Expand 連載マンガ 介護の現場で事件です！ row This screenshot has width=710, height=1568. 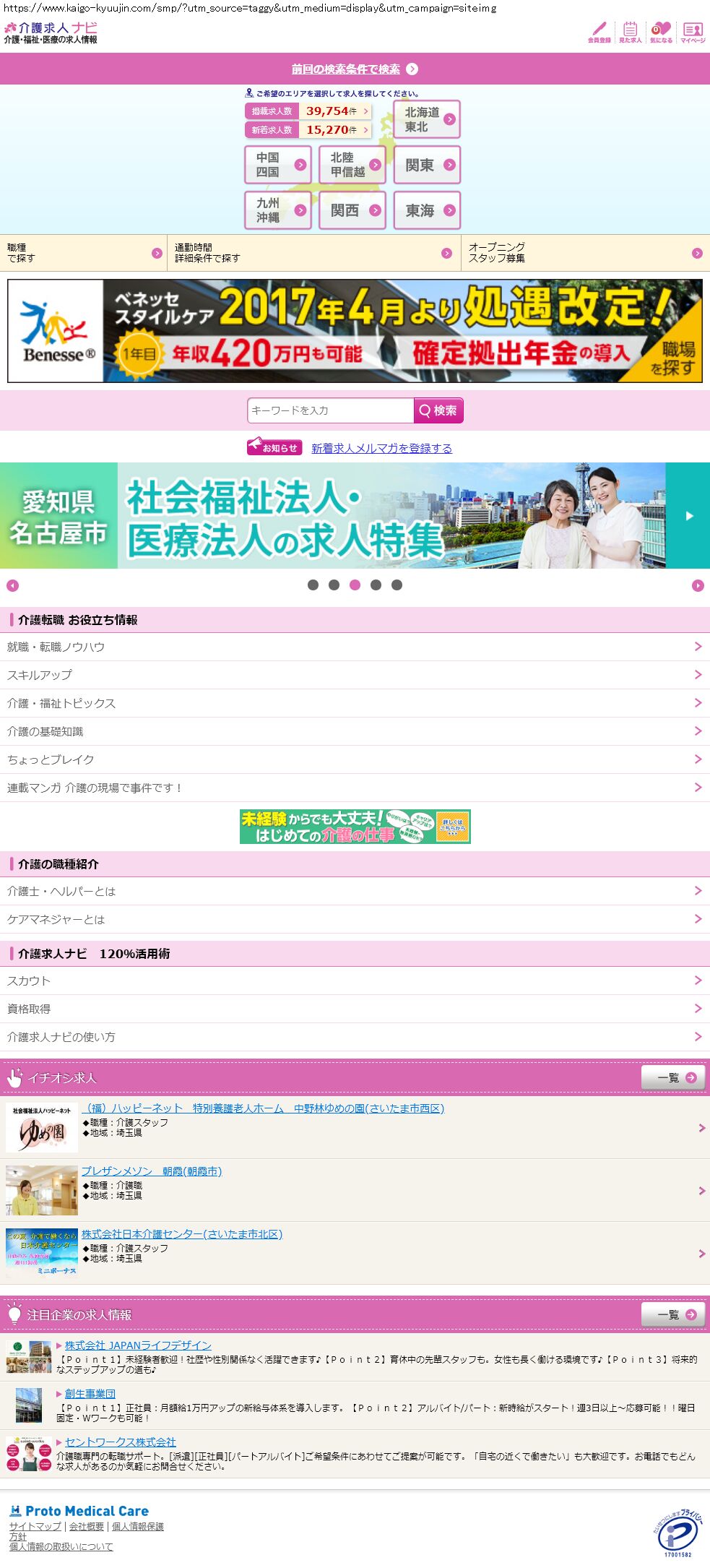click(x=355, y=788)
